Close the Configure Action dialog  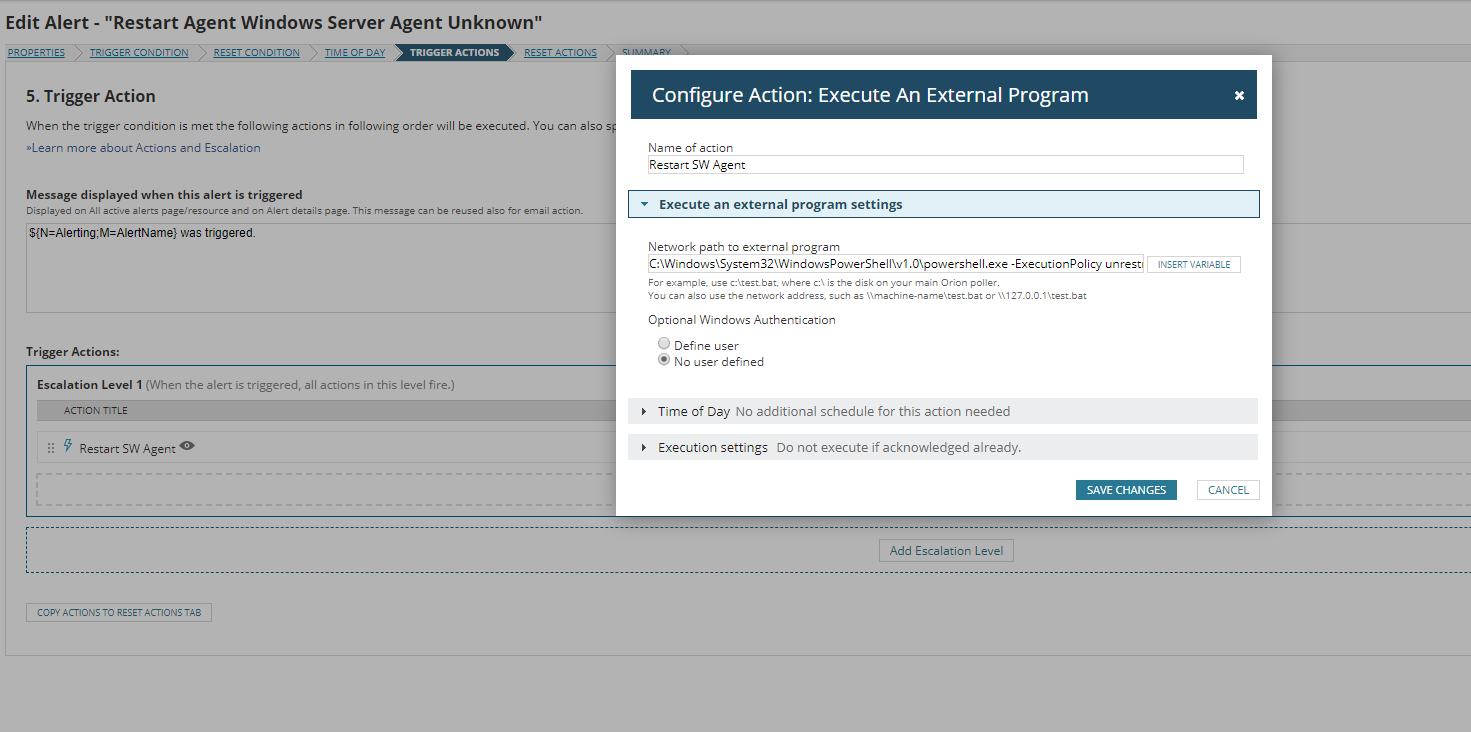coord(1239,95)
